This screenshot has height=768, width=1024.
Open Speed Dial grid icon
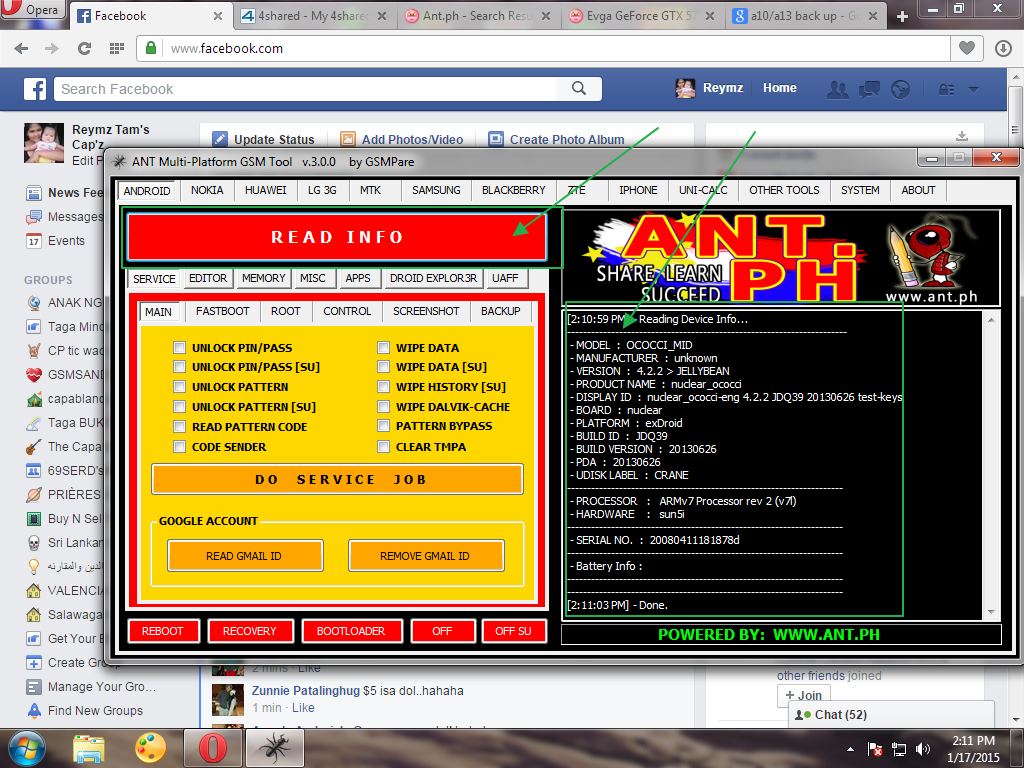tap(117, 48)
